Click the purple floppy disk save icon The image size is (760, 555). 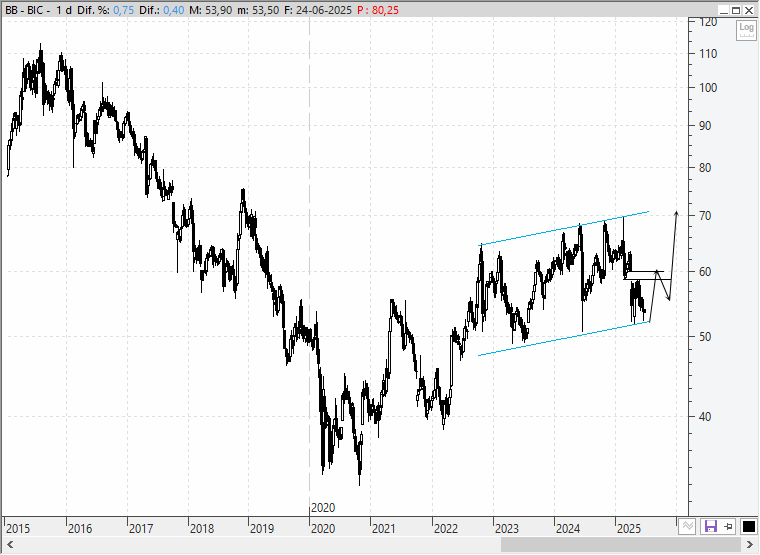pos(710,526)
